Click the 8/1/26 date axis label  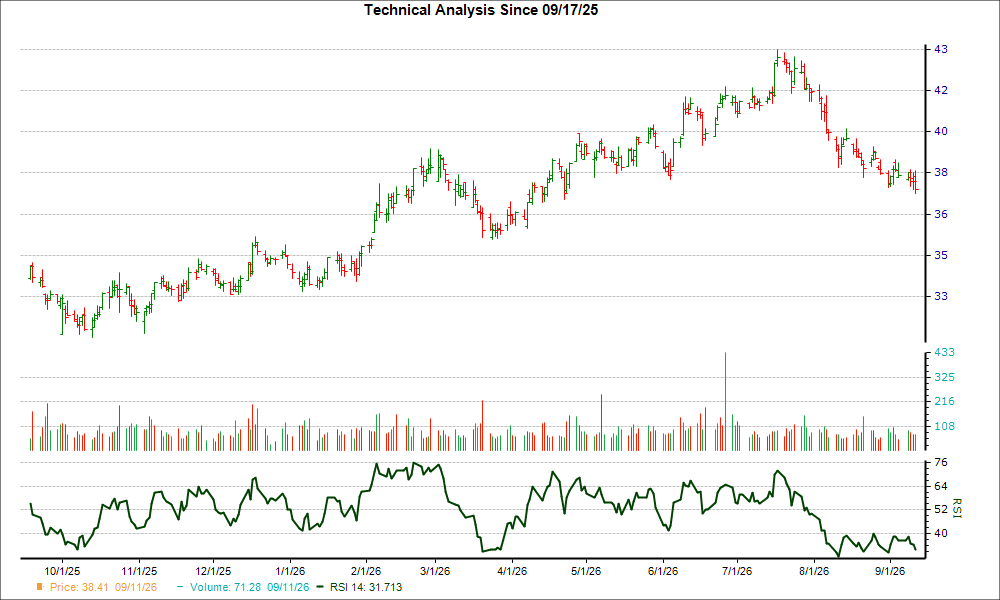814,571
